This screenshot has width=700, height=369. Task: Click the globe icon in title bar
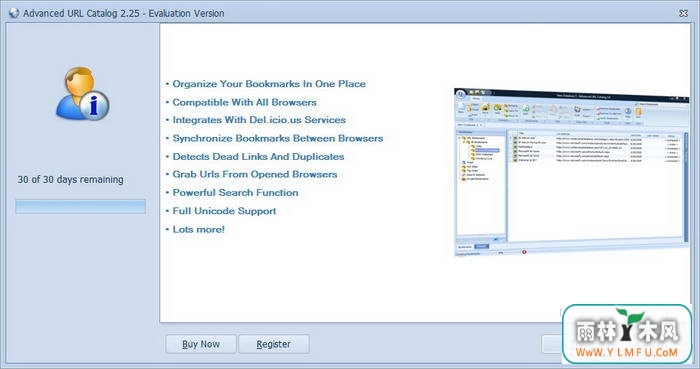tap(14, 13)
